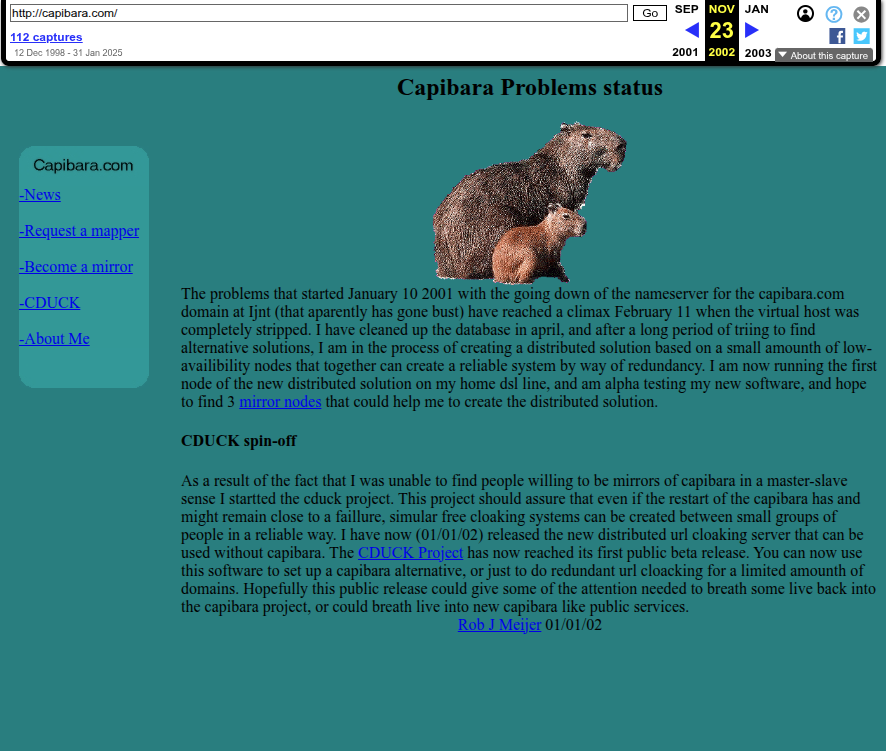Screen dimensions: 886x751
Task: Focus the URL input field
Action: [318, 13]
